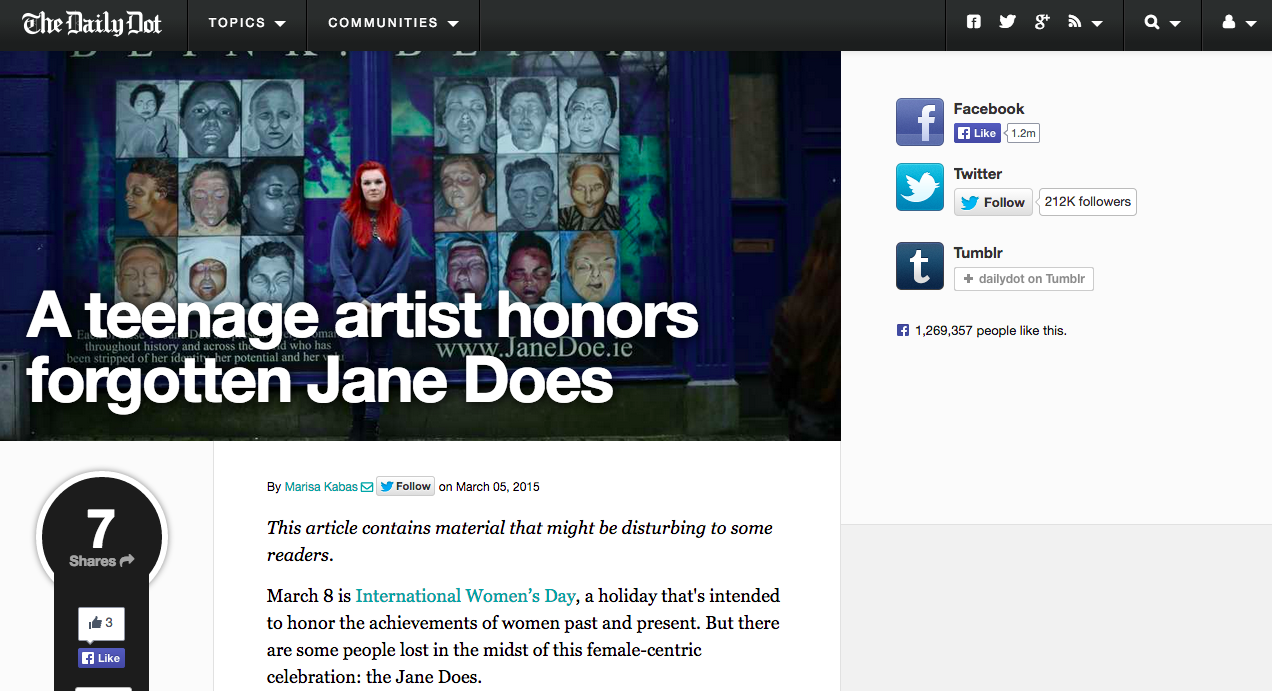The height and width of the screenshot is (691, 1272).
Task: Toggle Follow on Twitter in sidebar
Action: 994,202
